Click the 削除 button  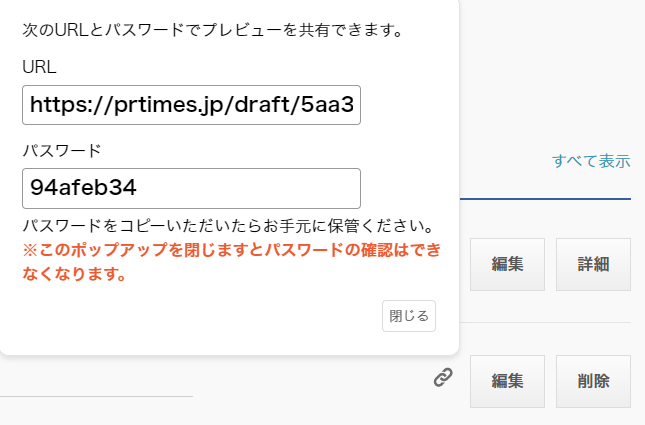click(593, 381)
